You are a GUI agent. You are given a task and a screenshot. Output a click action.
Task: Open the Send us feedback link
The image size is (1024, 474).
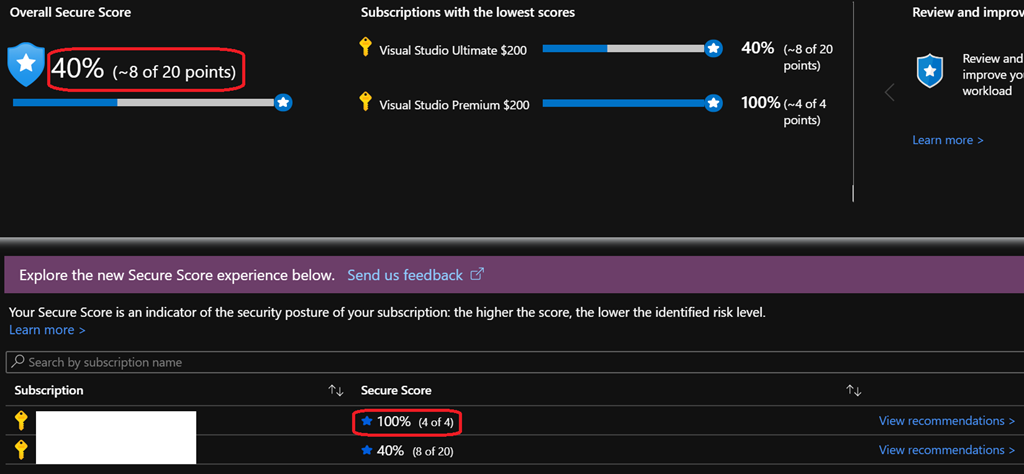tap(404, 275)
